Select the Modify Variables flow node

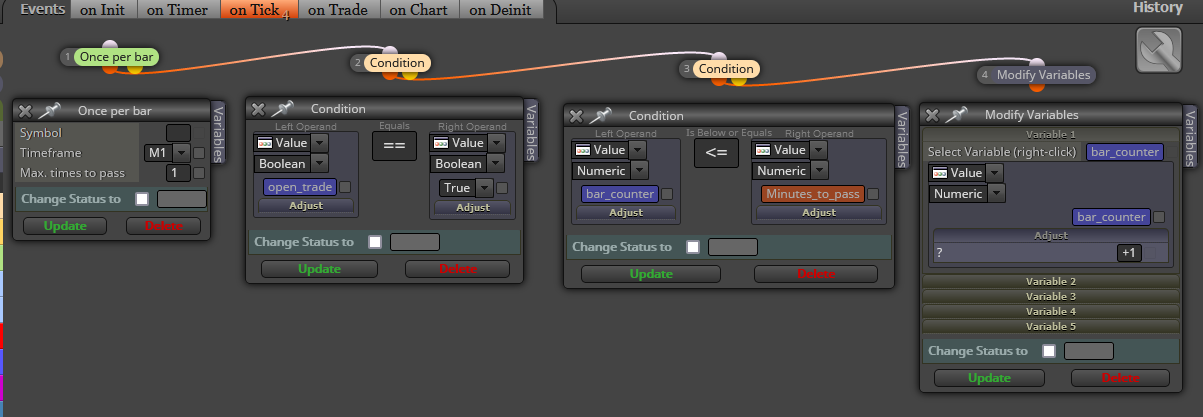point(1044,75)
